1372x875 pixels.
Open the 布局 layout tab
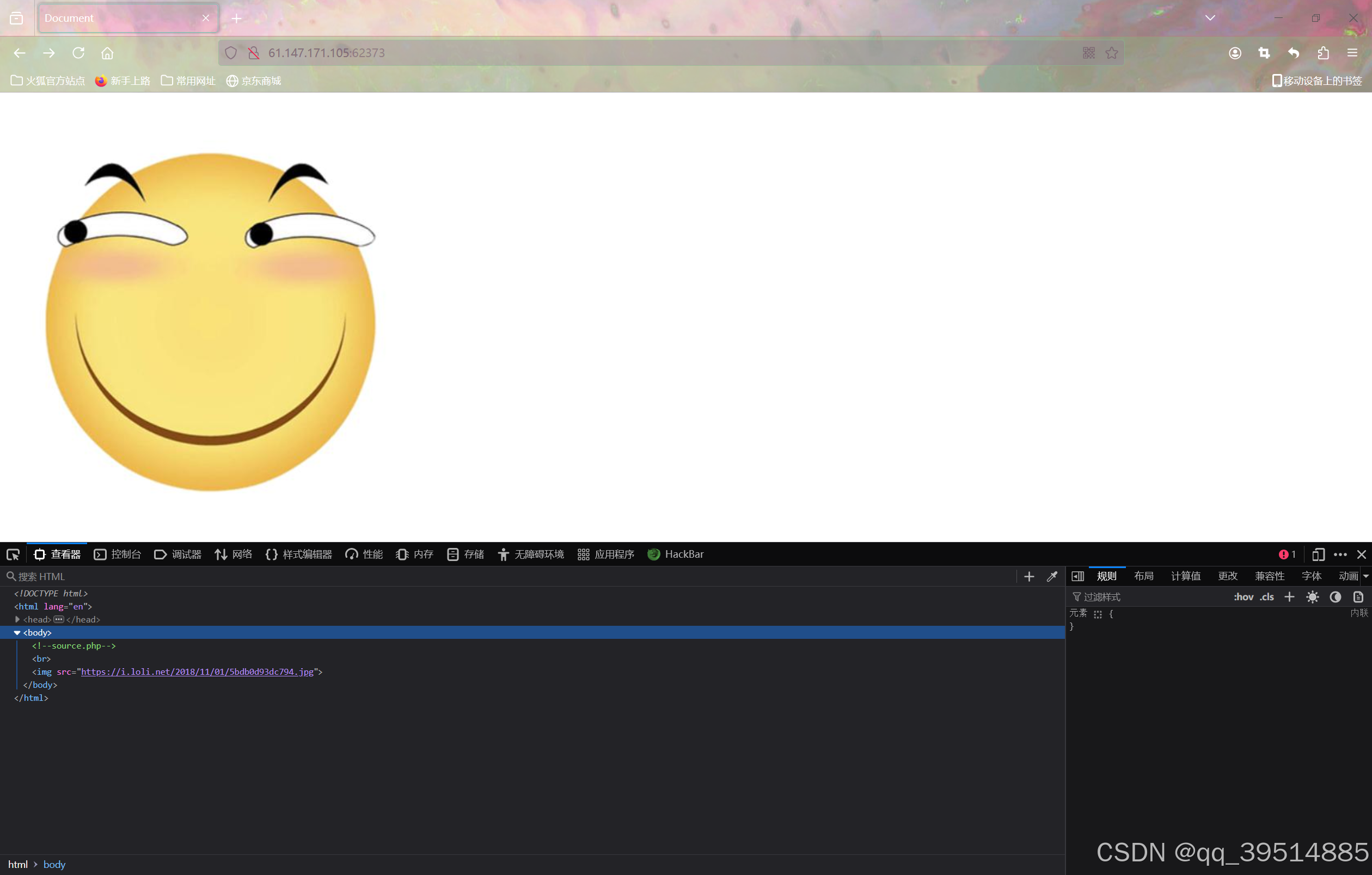coord(1143,576)
